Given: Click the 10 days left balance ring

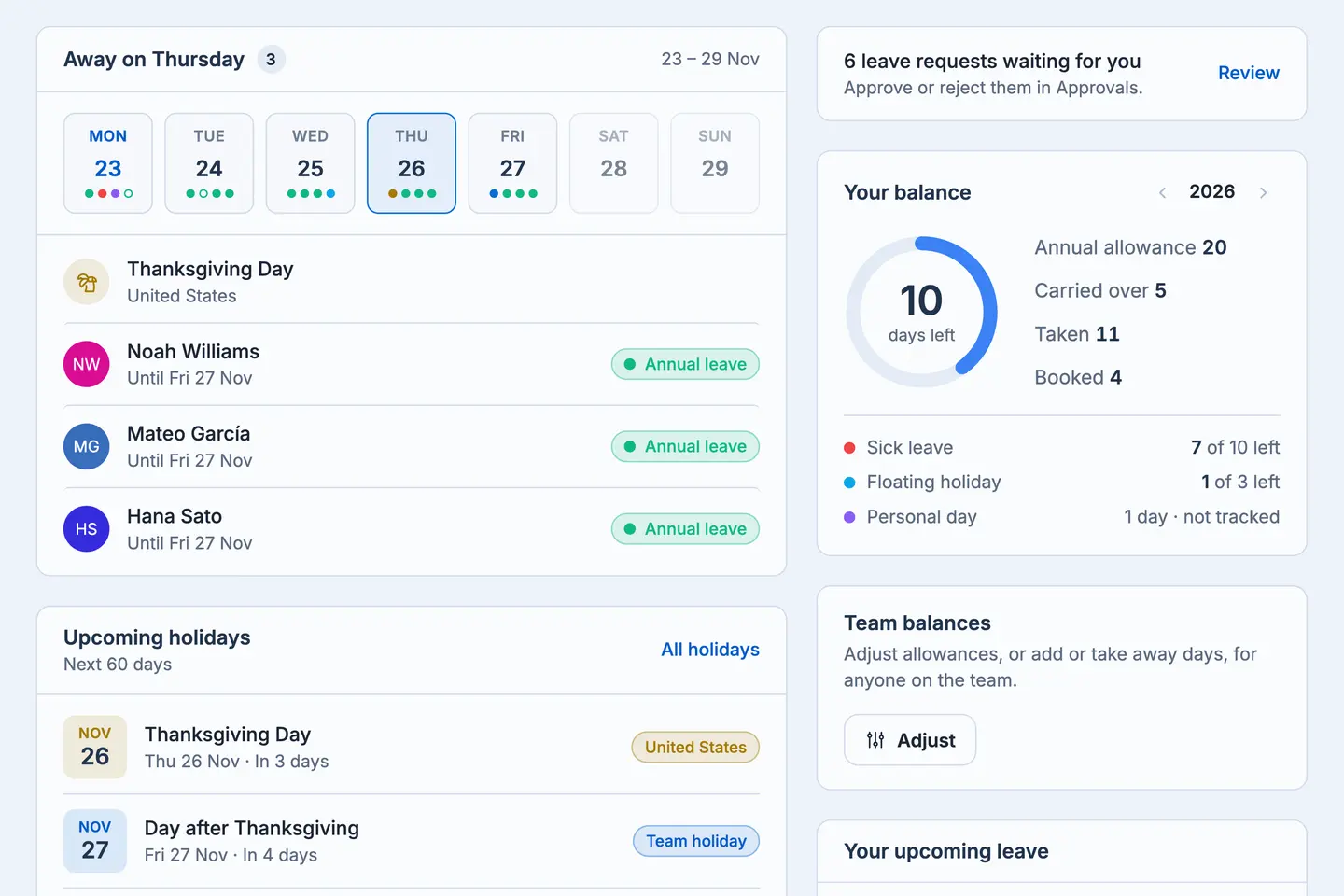Looking at the screenshot, I should click(x=922, y=312).
